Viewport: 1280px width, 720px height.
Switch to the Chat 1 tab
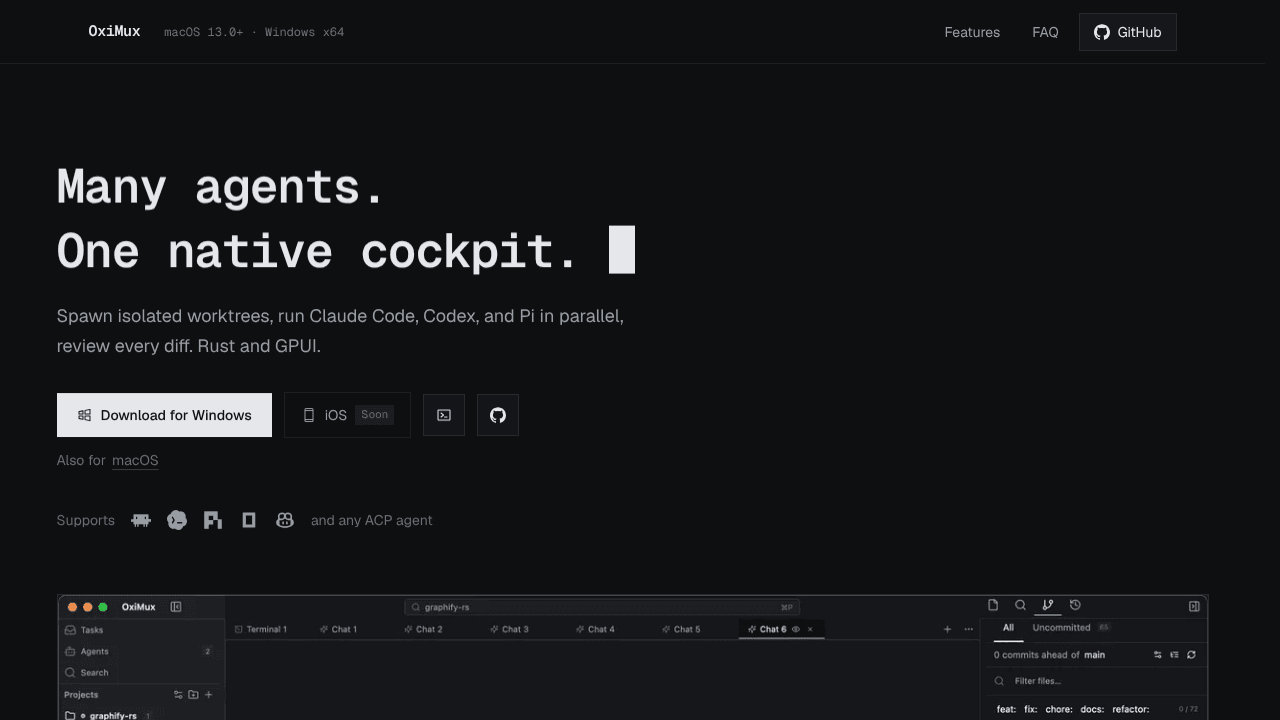pos(339,629)
